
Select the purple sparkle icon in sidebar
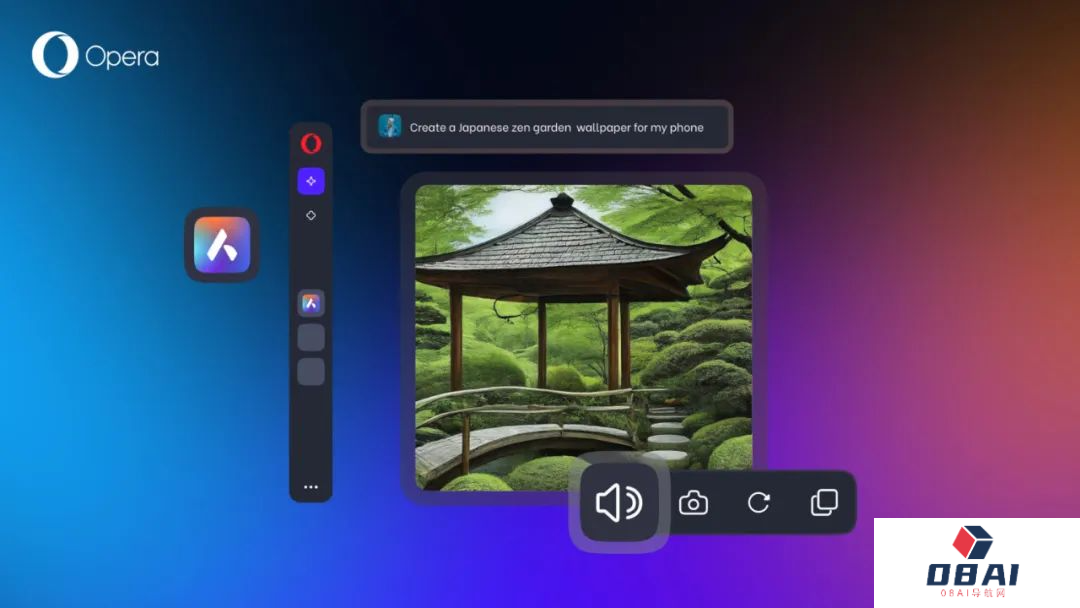pyautogui.click(x=311, y=181)
